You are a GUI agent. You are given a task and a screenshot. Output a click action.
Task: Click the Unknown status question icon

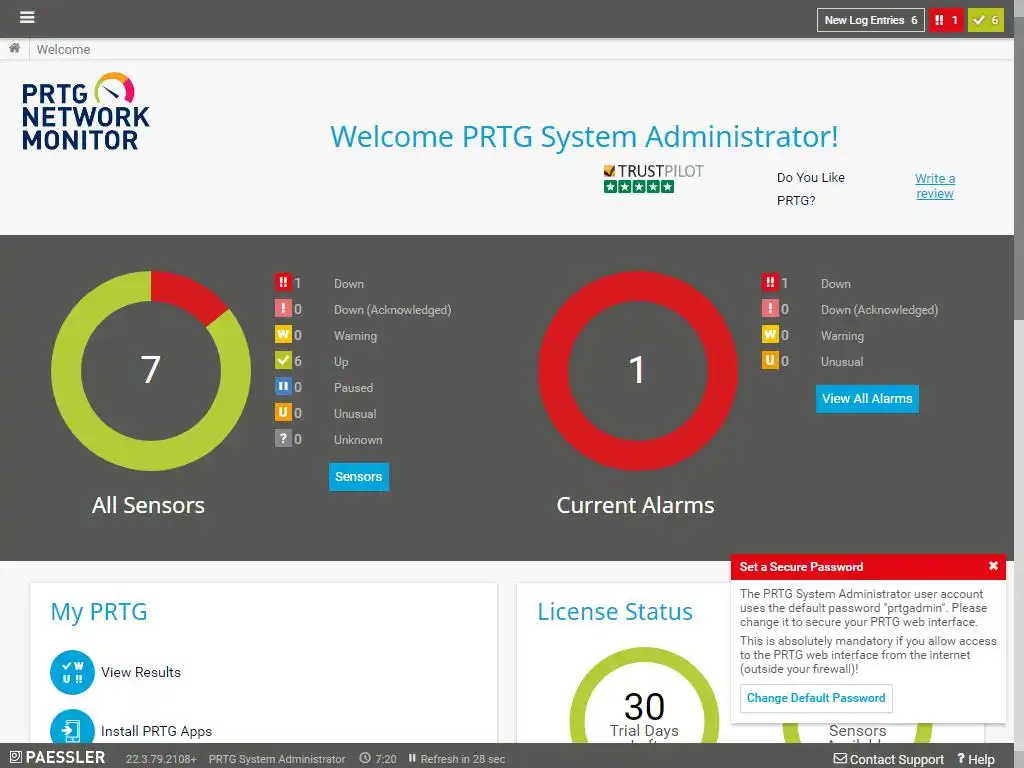(x=283, y=439)
